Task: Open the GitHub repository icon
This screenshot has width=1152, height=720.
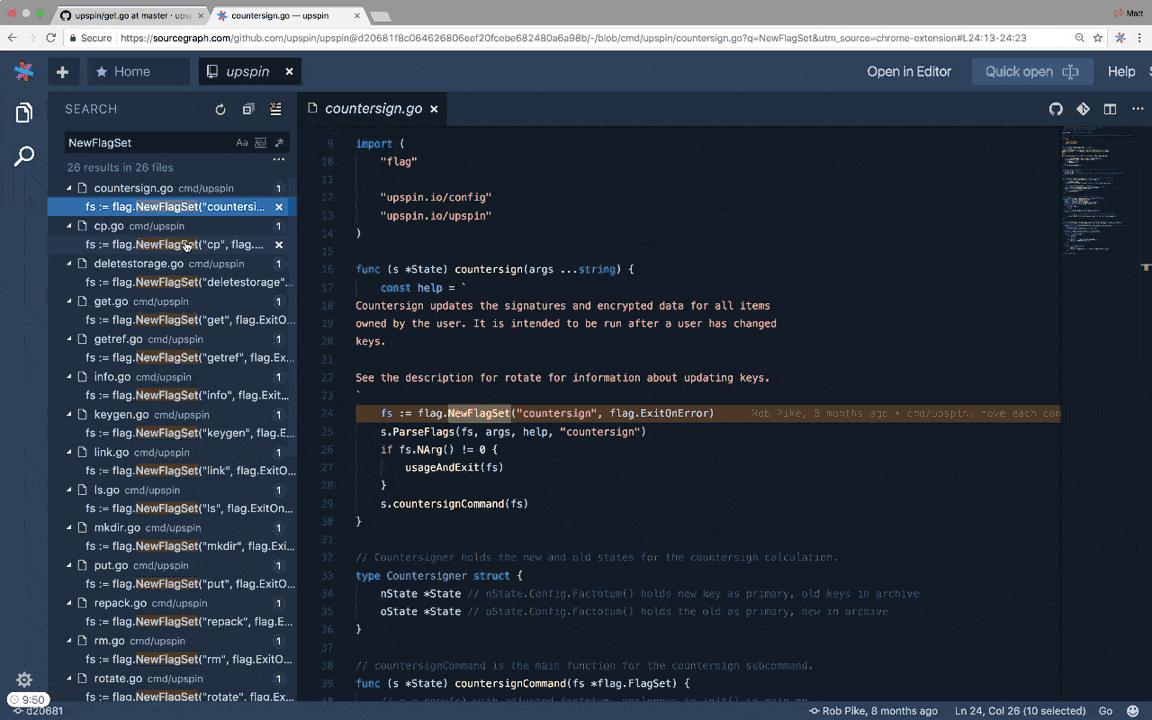Action: [1056, 109]
